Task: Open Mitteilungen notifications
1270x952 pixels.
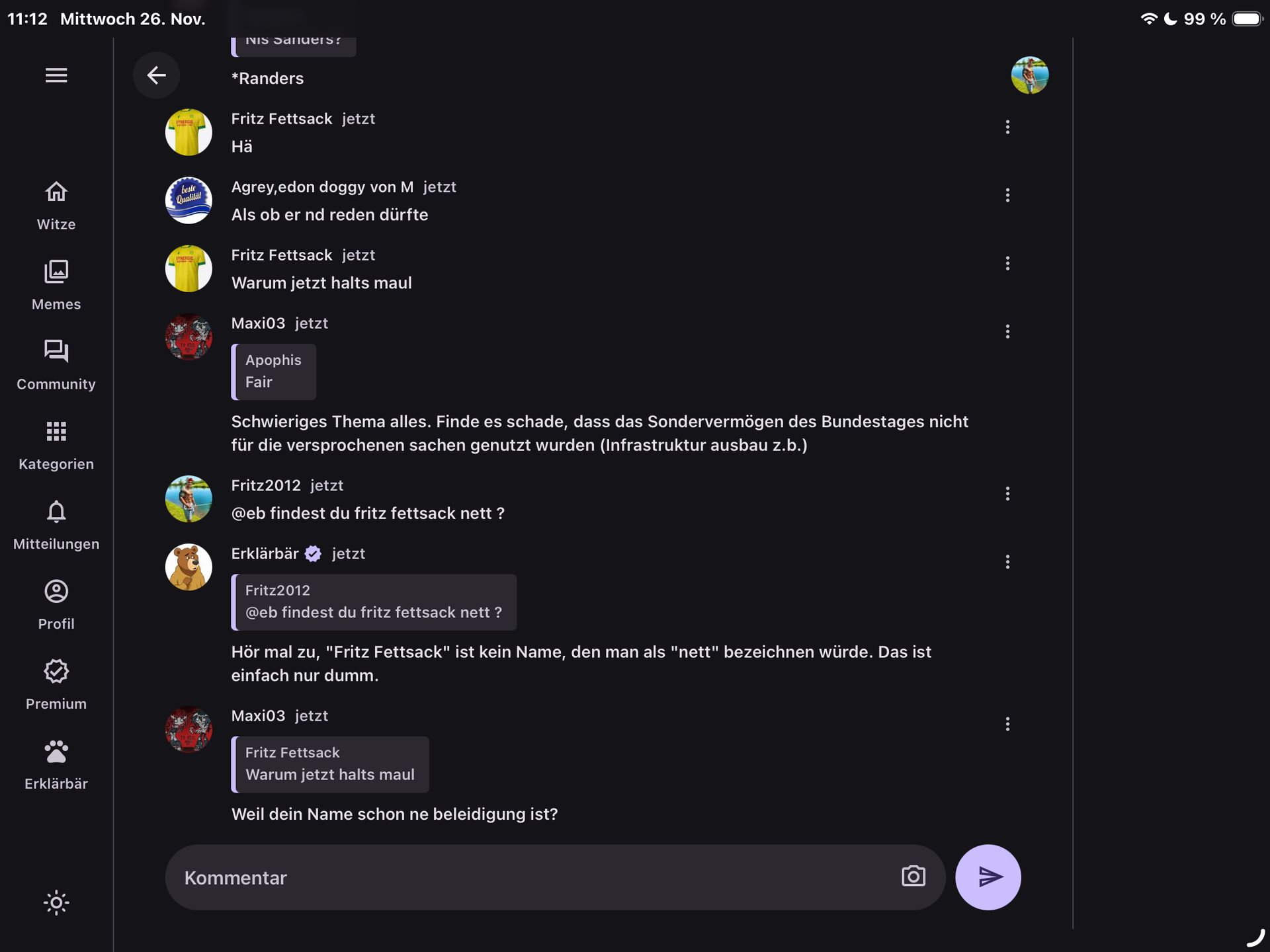Action: tap(56, 525)
